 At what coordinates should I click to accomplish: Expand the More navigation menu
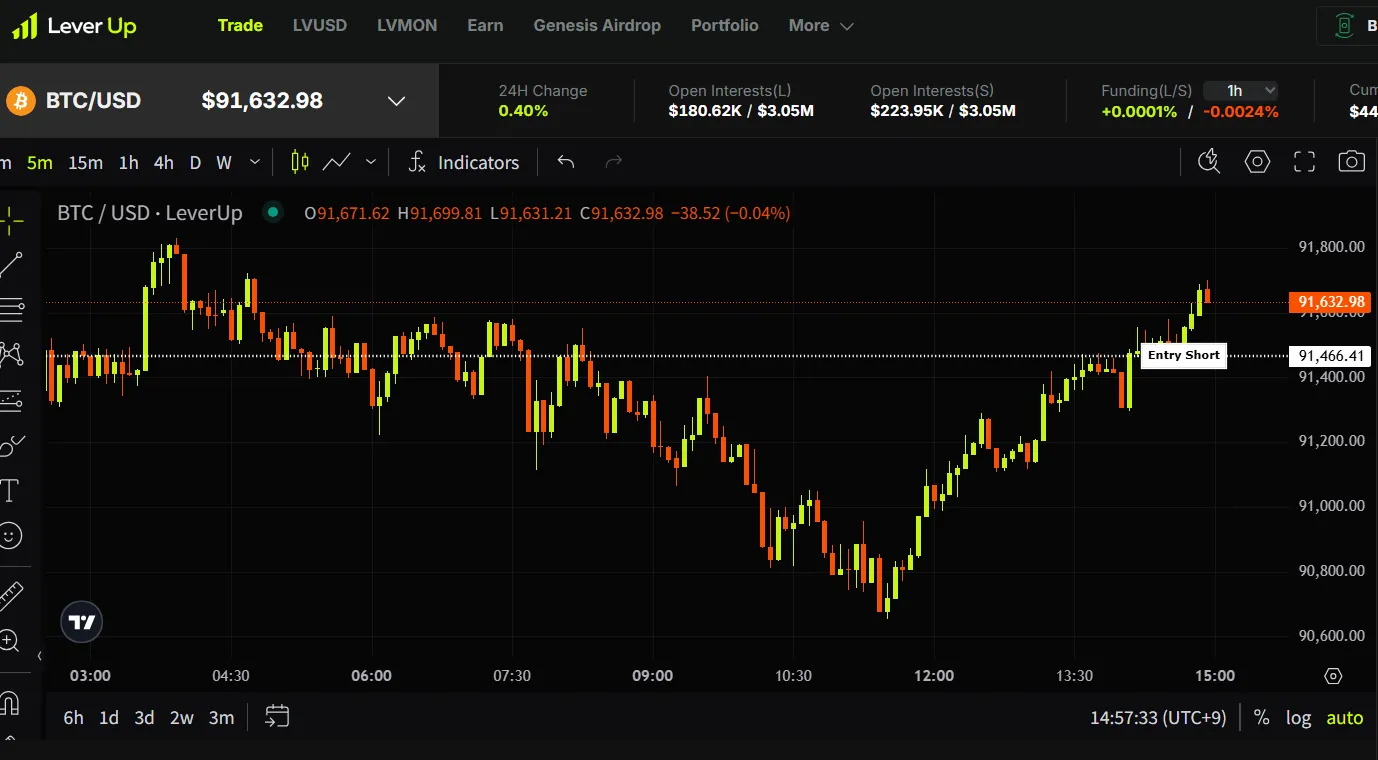tap(820, 26)
